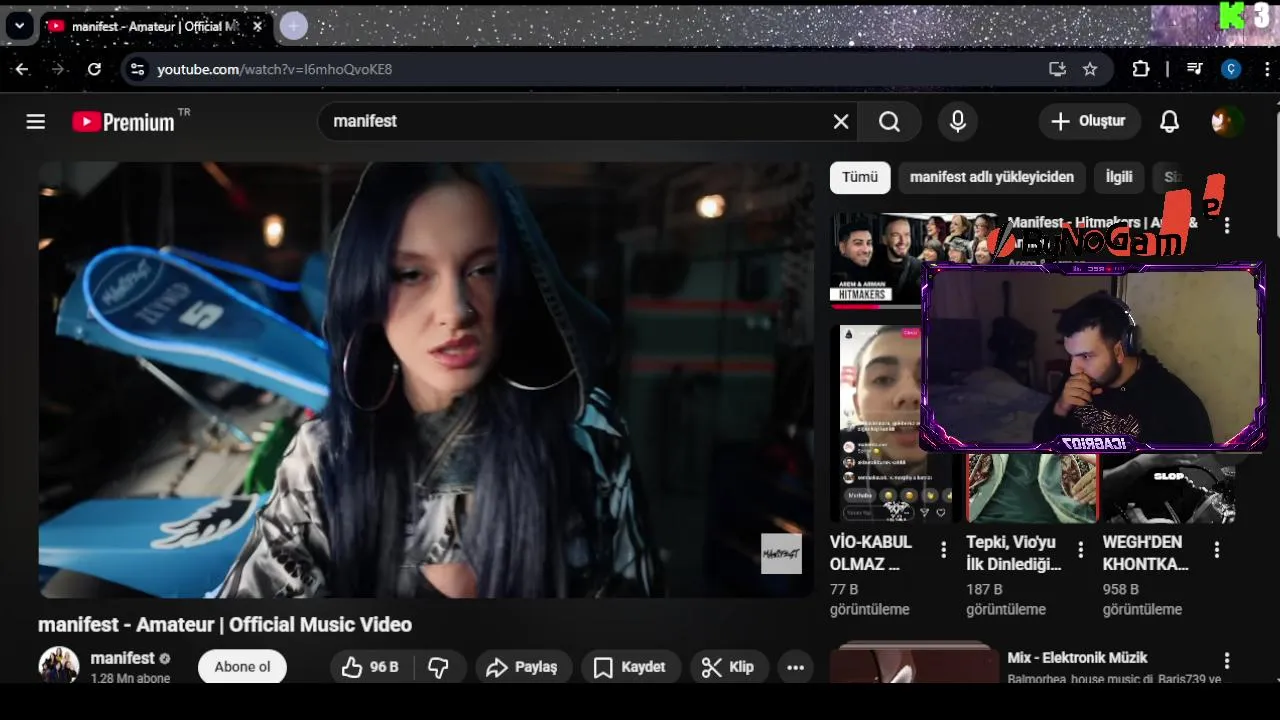Bookmark this page with star icon
Image resolution: width=1280 pixels, height=720 pixels.
1090,69
